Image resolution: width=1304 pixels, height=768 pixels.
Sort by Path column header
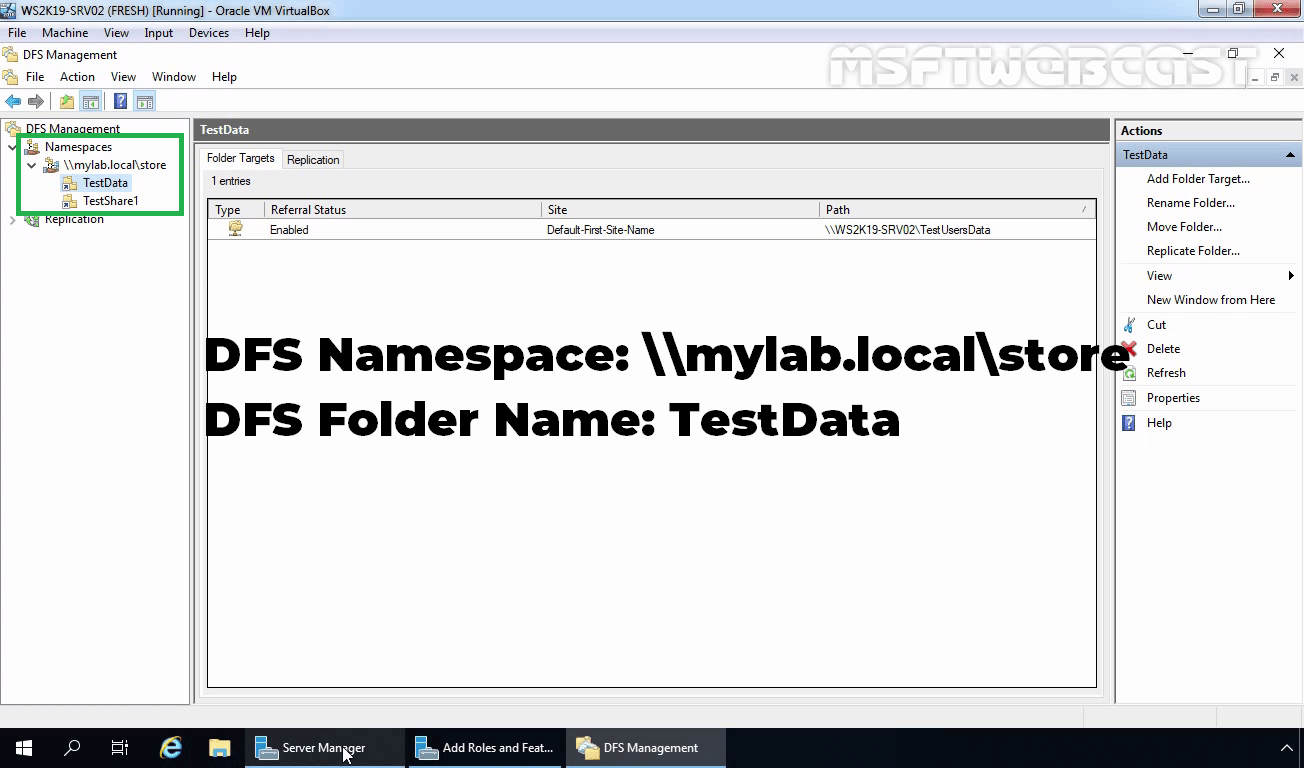[957, 210]
